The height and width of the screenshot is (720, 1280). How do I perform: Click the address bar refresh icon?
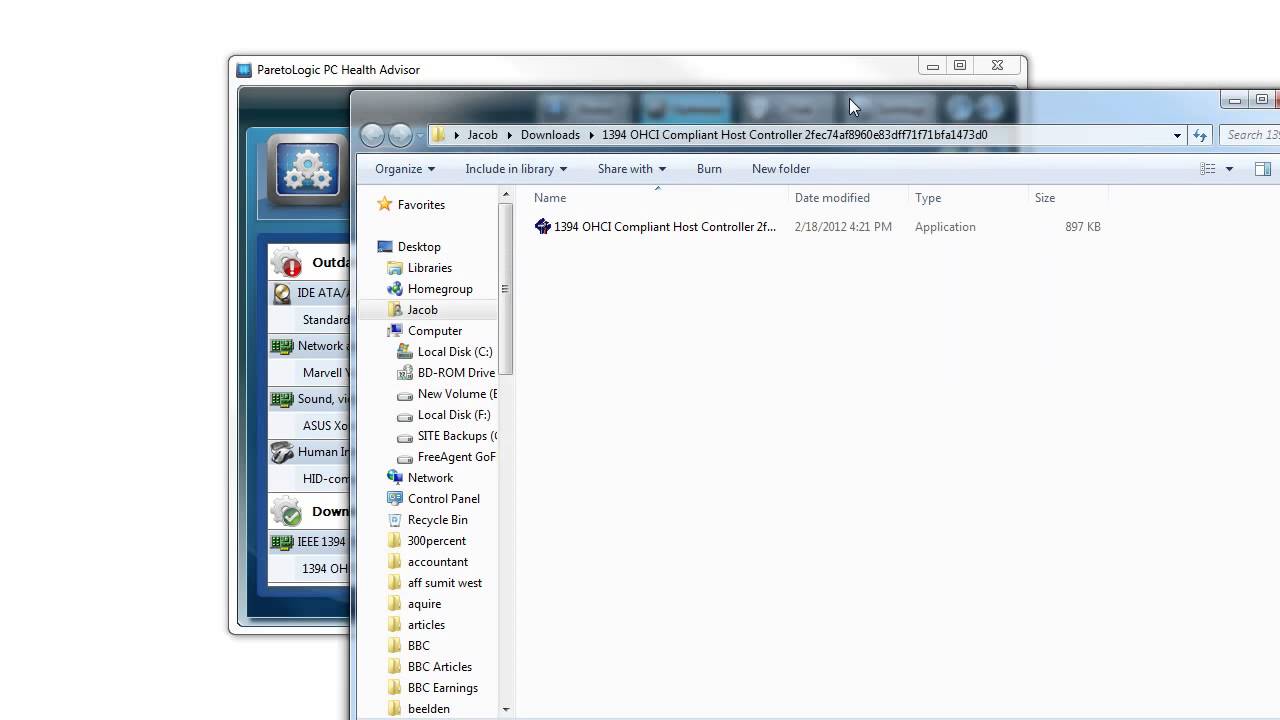point(1200,135)
